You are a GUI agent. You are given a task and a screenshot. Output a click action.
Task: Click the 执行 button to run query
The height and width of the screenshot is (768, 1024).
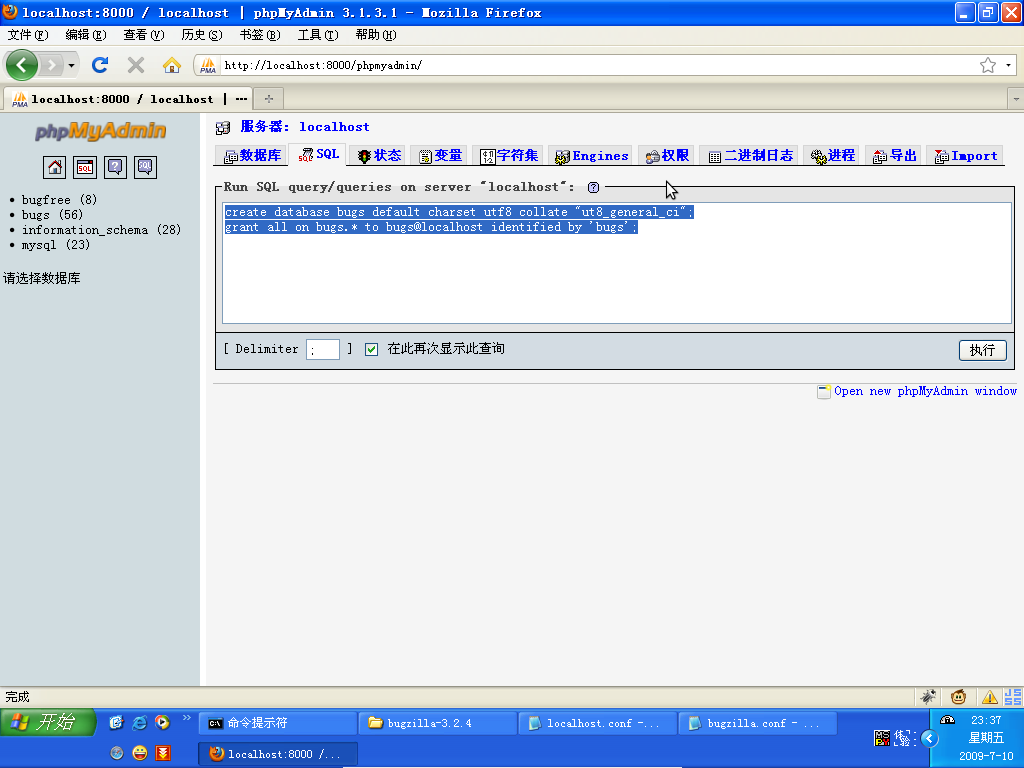(982, 350)
